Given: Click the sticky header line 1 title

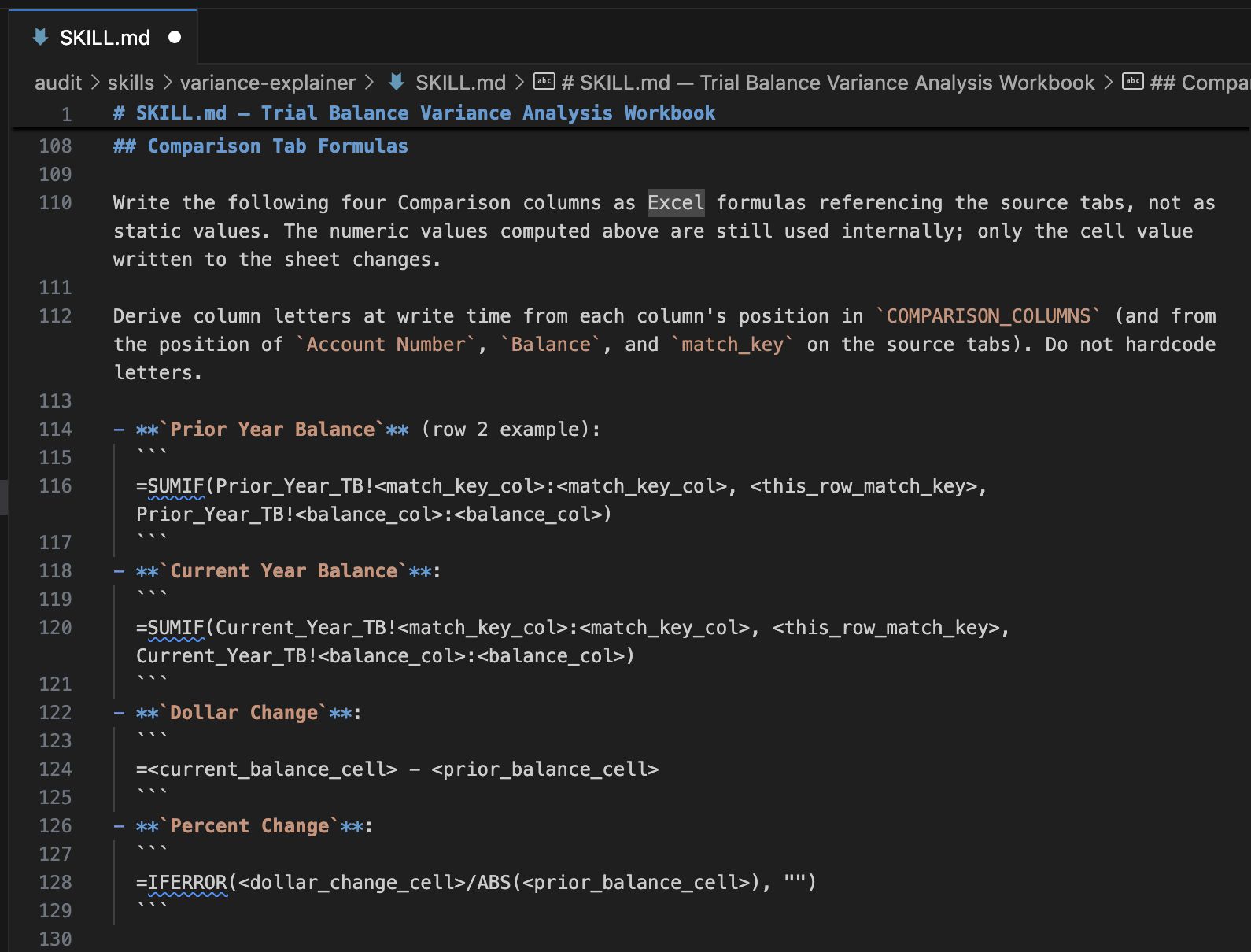Looking at the screenshot, I should [414, 113].
